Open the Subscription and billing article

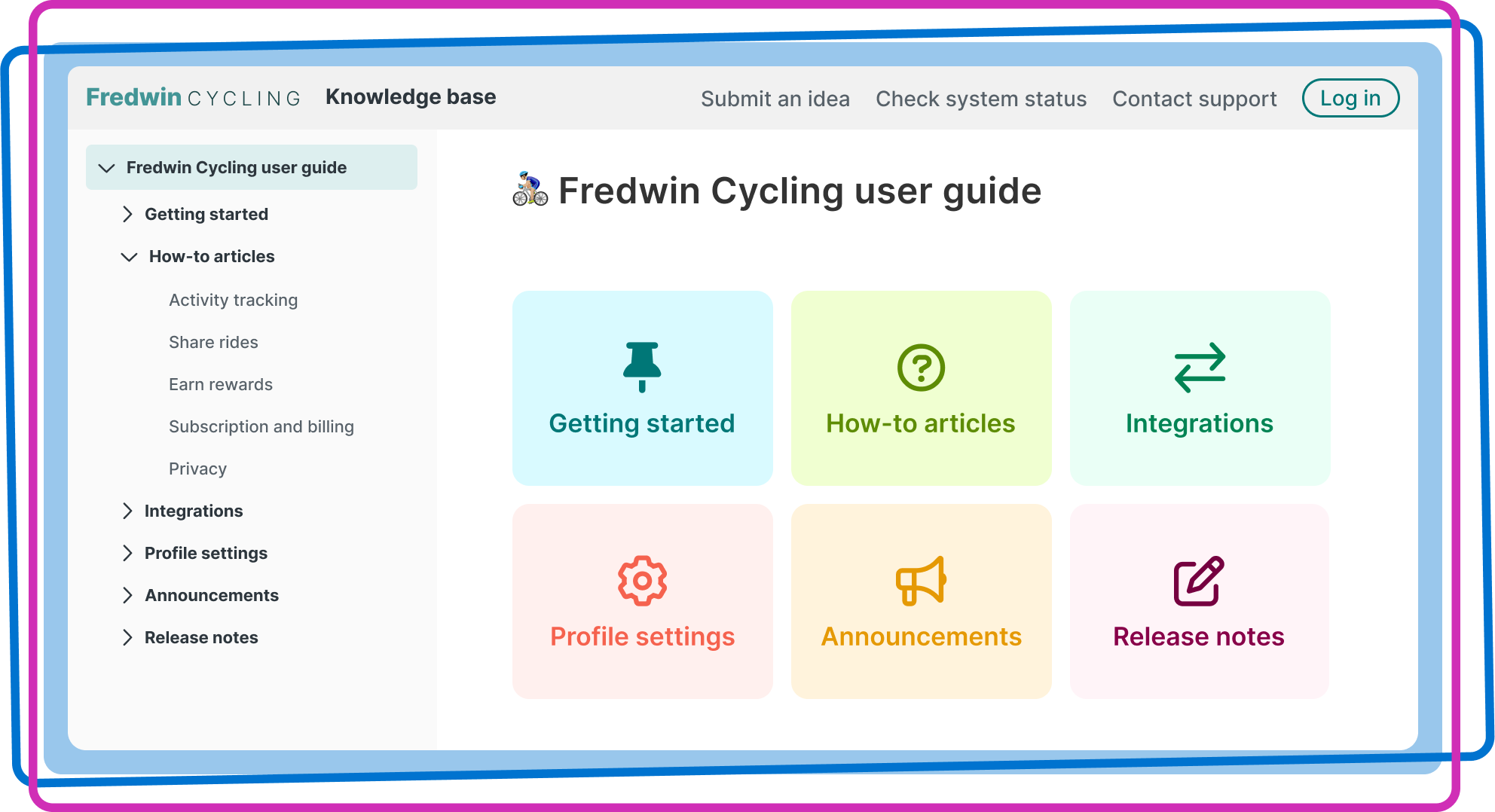coord(261,426)
